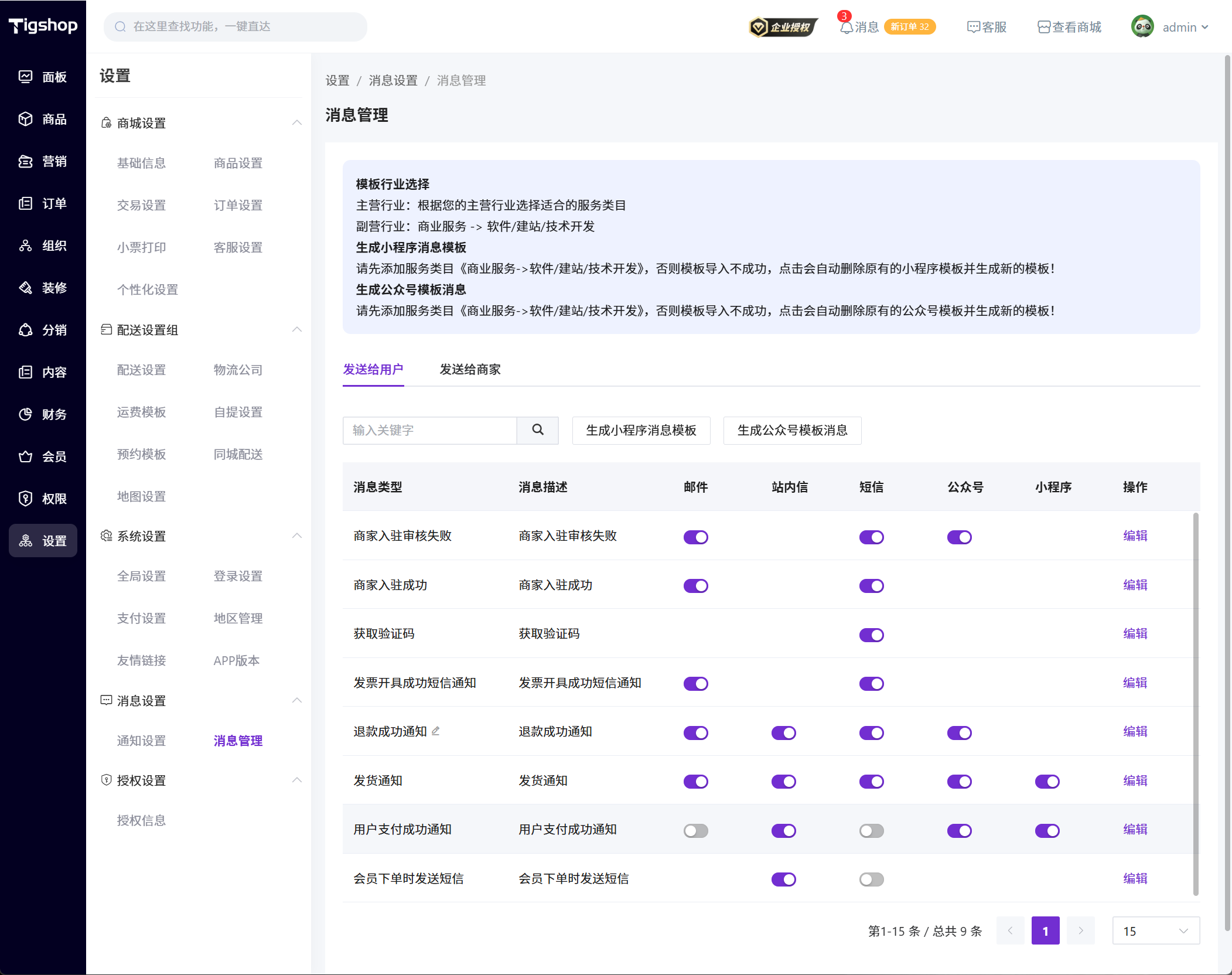Focus the 输入关键字 search field
This screenshot has height=975, width=1232.
click(429, 431)
